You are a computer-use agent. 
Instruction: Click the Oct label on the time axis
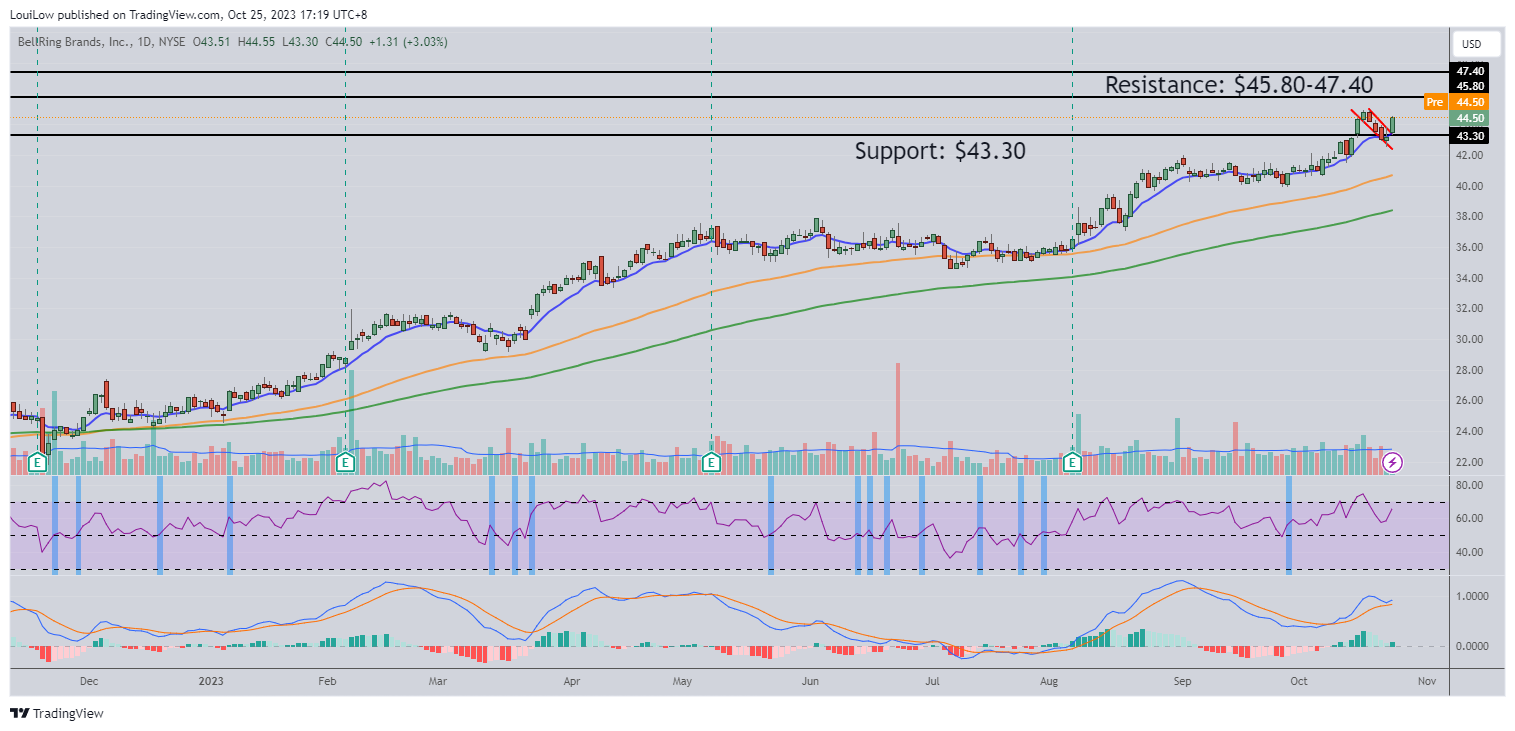point(1299,681)
